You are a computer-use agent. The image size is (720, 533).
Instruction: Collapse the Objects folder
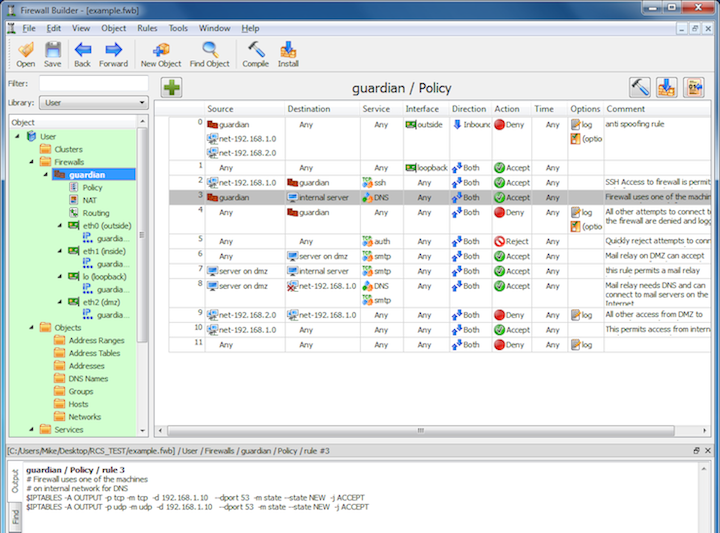point(32,327)
